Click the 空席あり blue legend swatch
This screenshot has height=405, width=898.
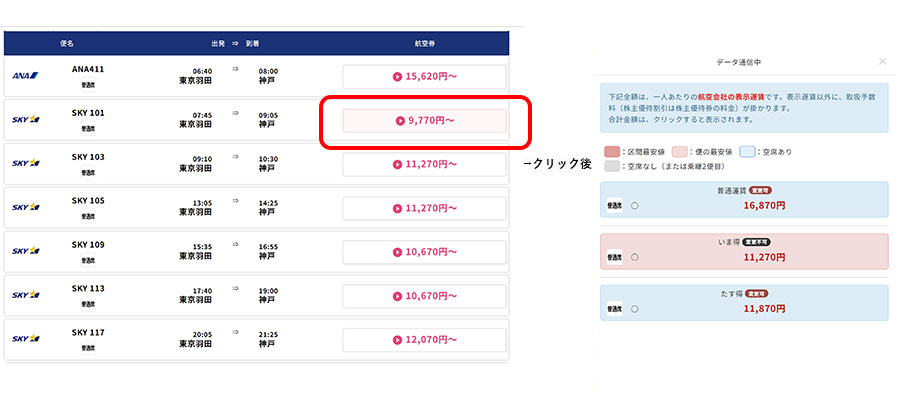click(746, 152)
